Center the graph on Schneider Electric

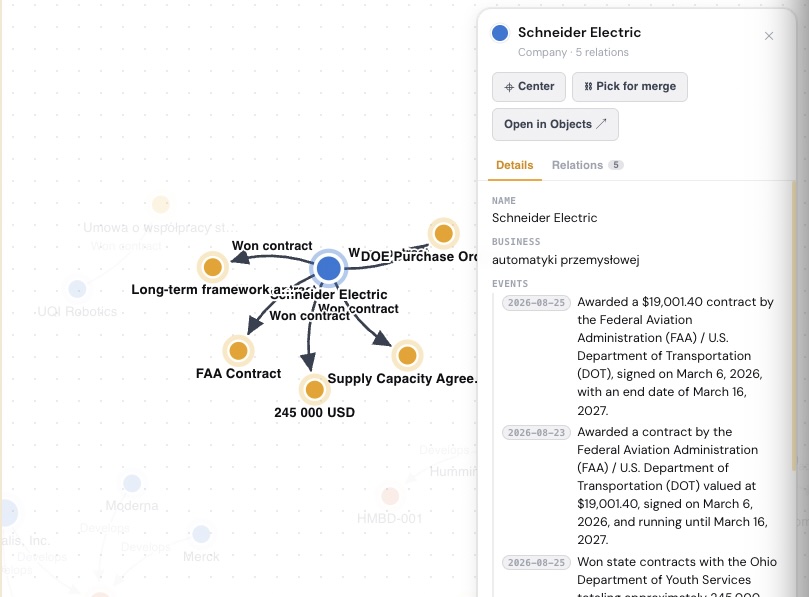click(529, 87)
